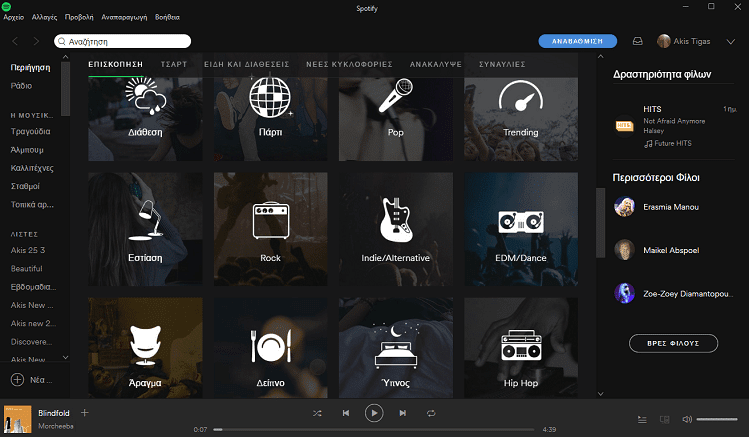Open the Δείπνο dinner plate tile
The image size is (749, 437).
[270, 348]
